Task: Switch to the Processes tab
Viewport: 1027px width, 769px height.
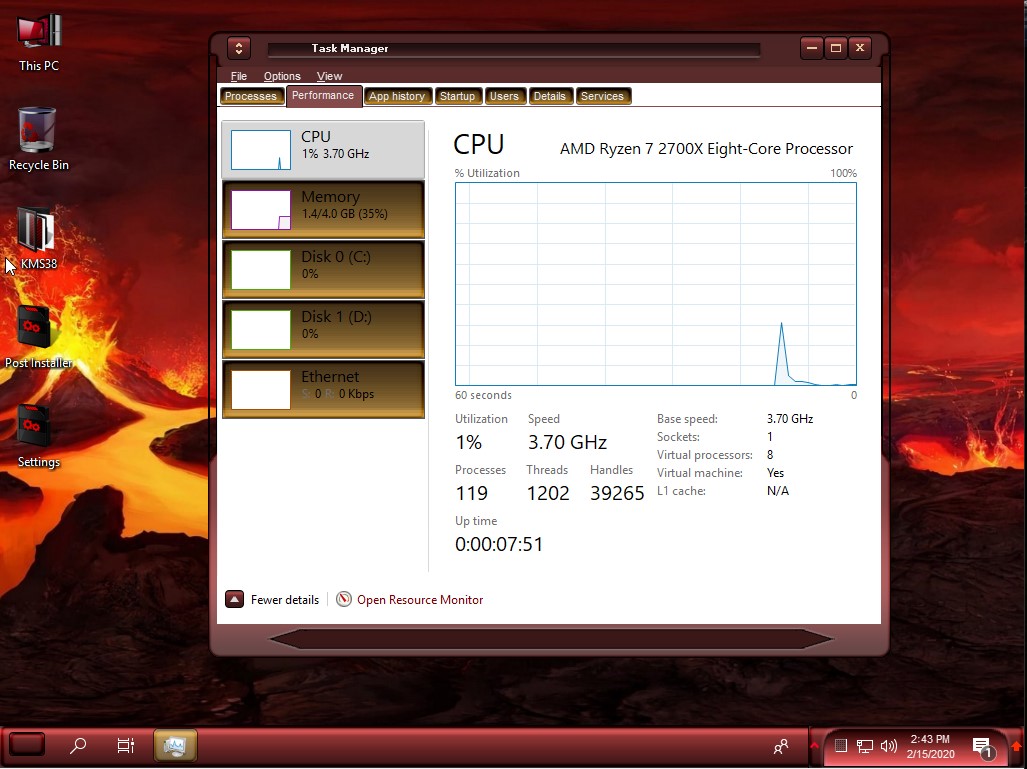Action: pos(251,96)
